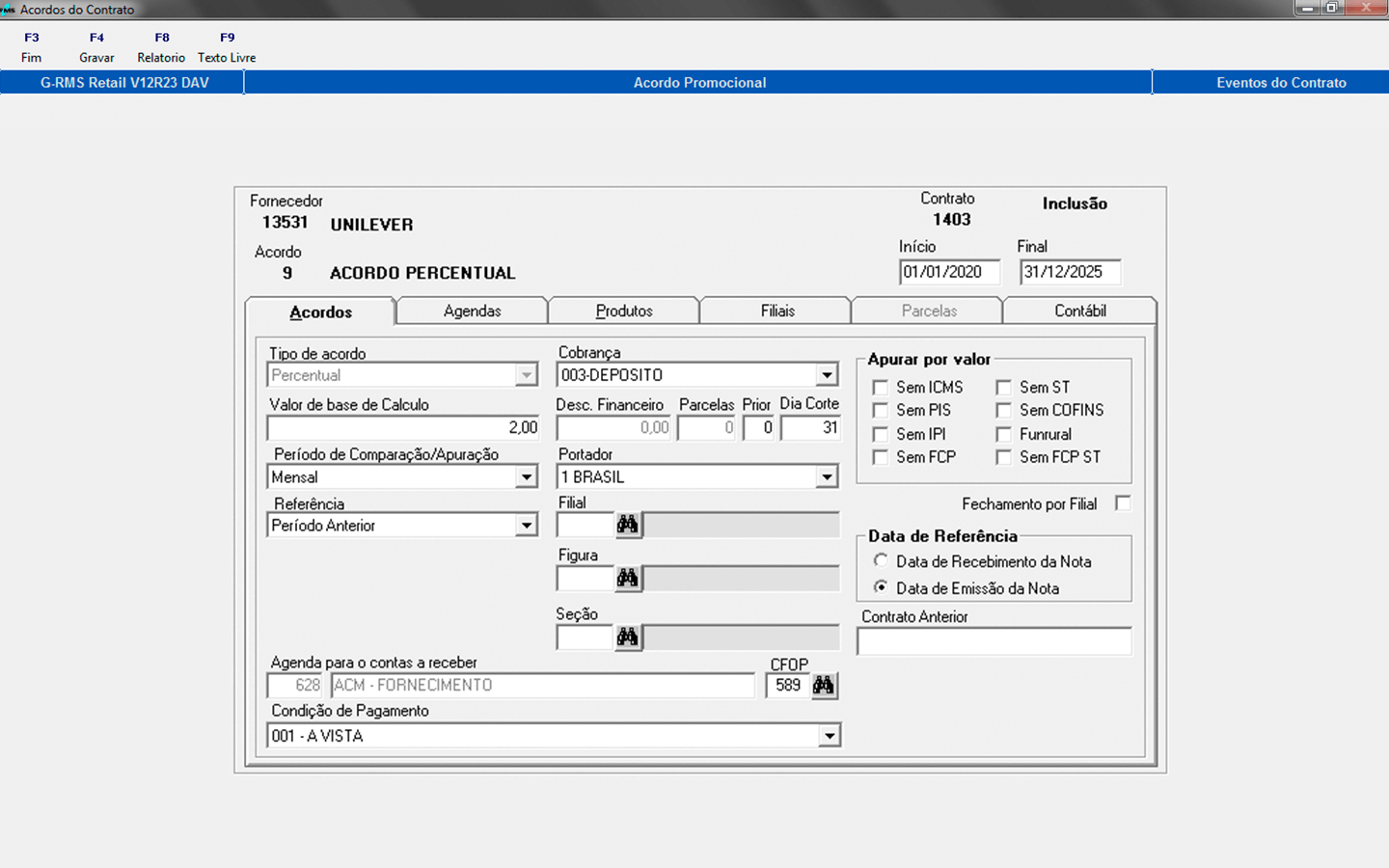Select Data de Recebimento da Nota radio
This screenshot has height=868, width=1389.
point(881,560)
